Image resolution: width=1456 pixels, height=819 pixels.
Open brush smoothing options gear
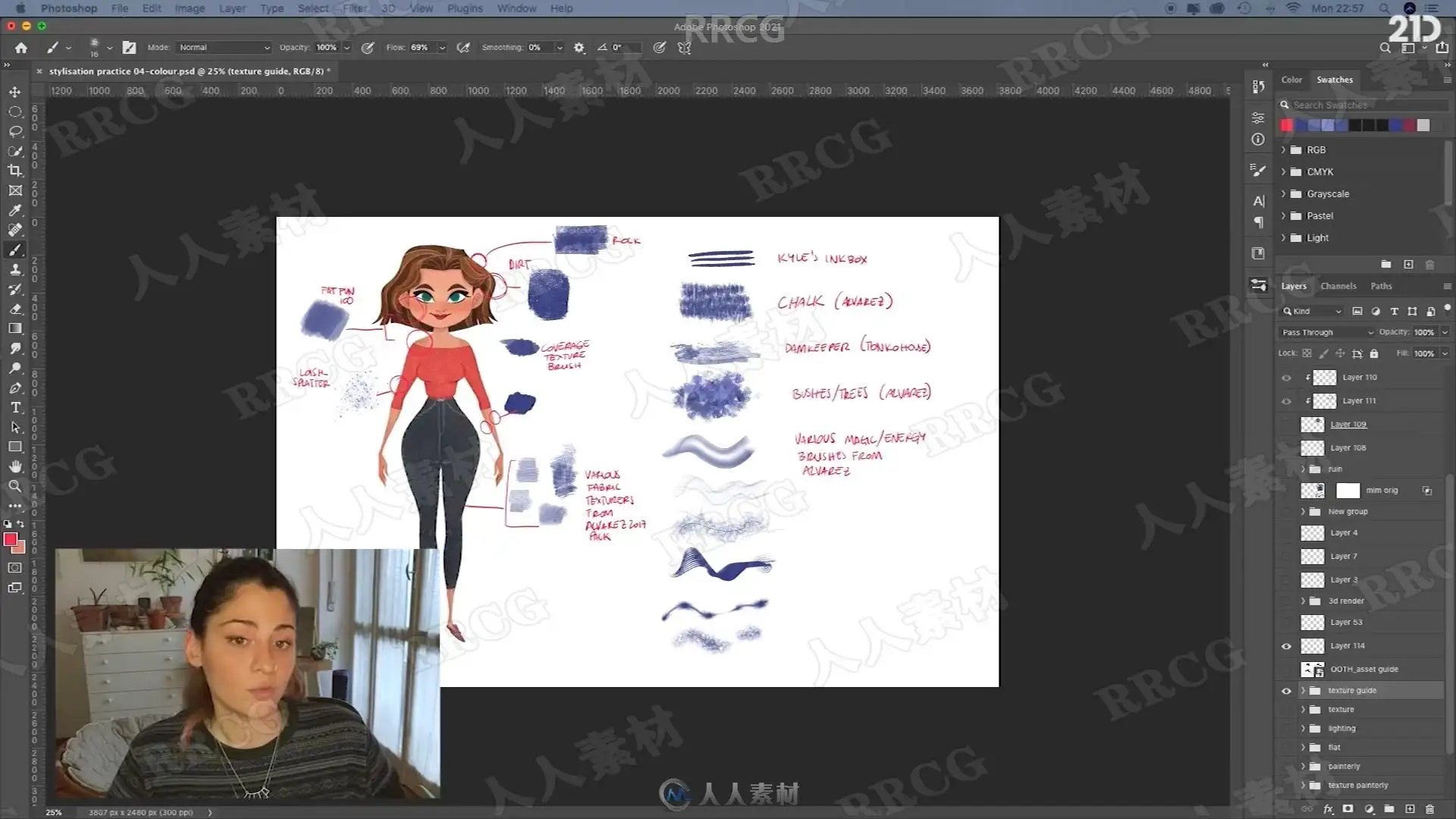pos(579,47)
